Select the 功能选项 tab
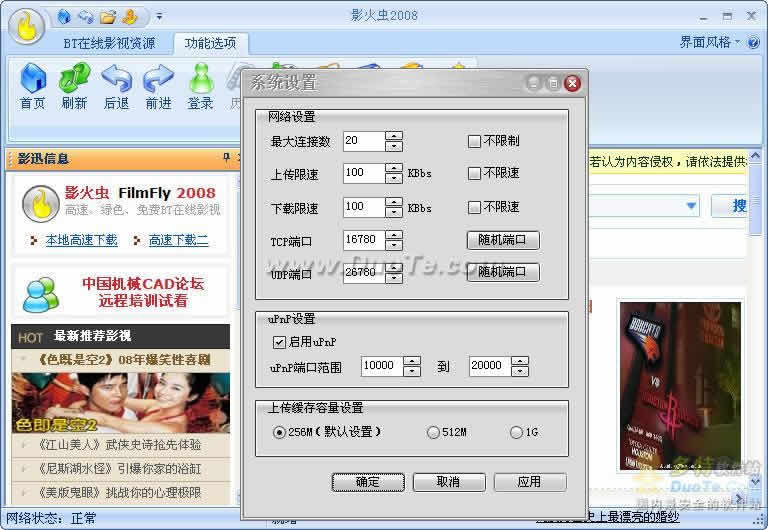 211,43
